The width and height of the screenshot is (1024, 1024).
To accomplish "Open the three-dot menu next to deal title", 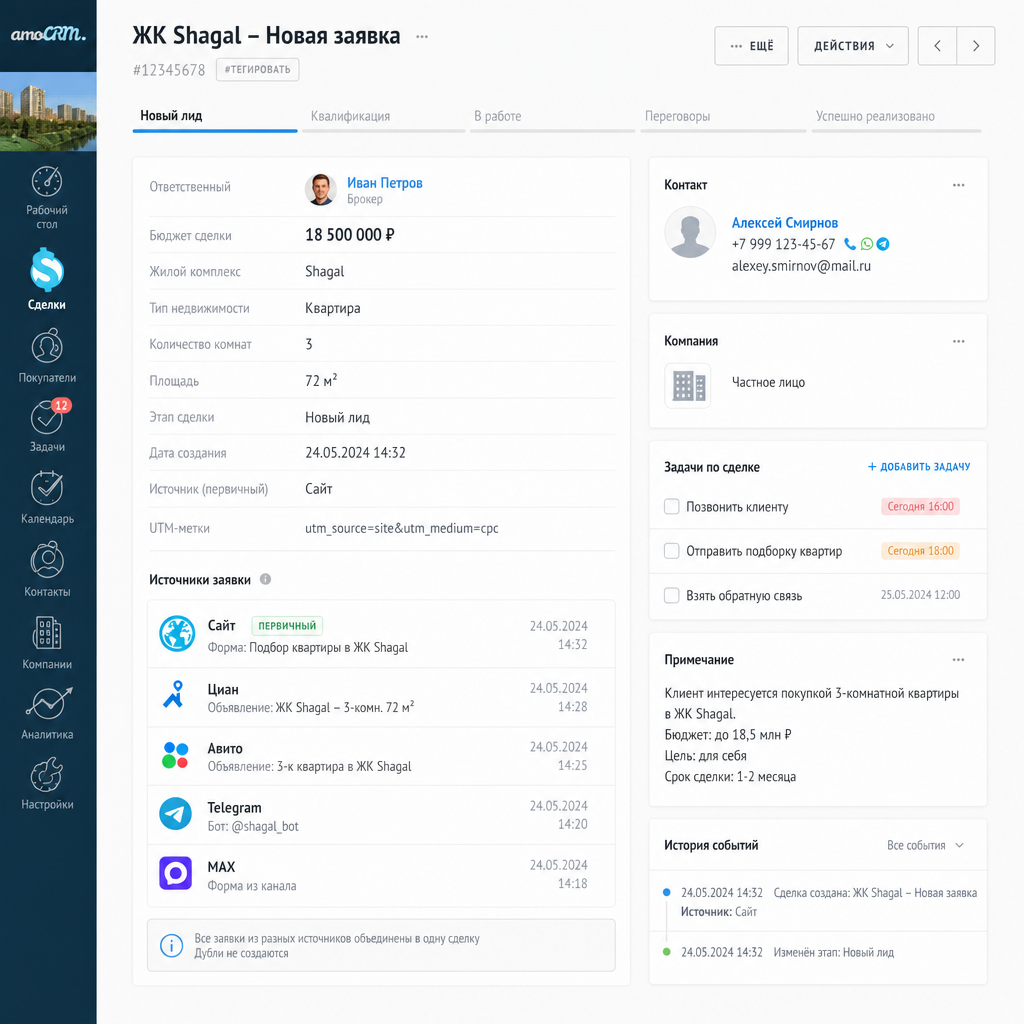I will [422, 37].
